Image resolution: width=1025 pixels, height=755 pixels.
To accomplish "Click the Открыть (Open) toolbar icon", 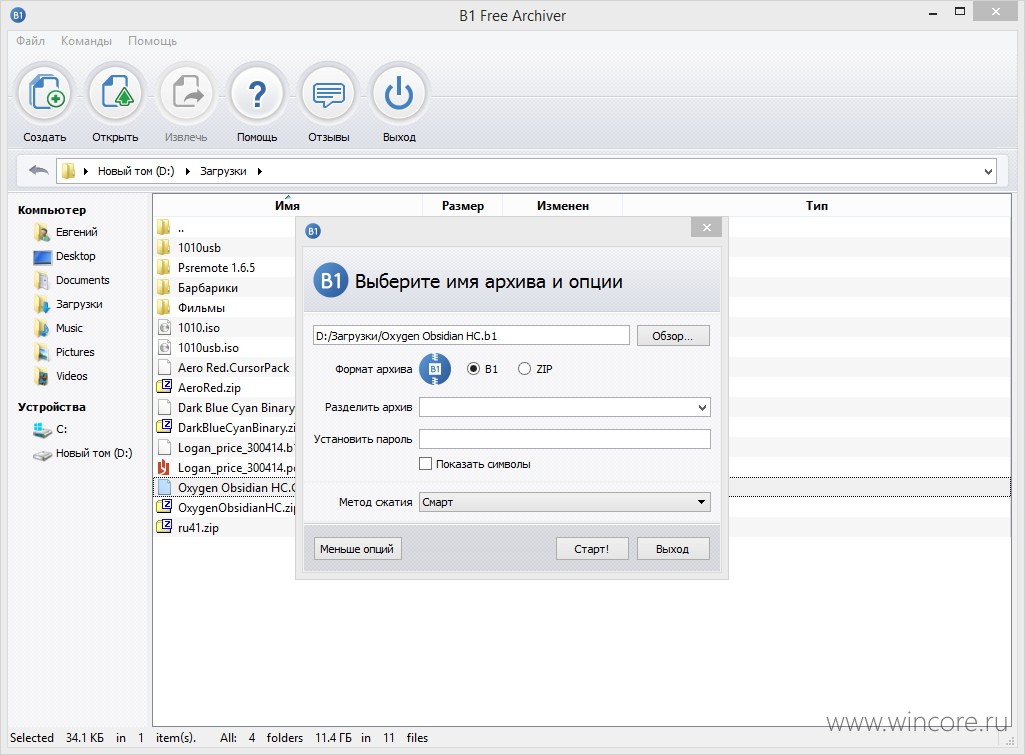I will [116, 94].
